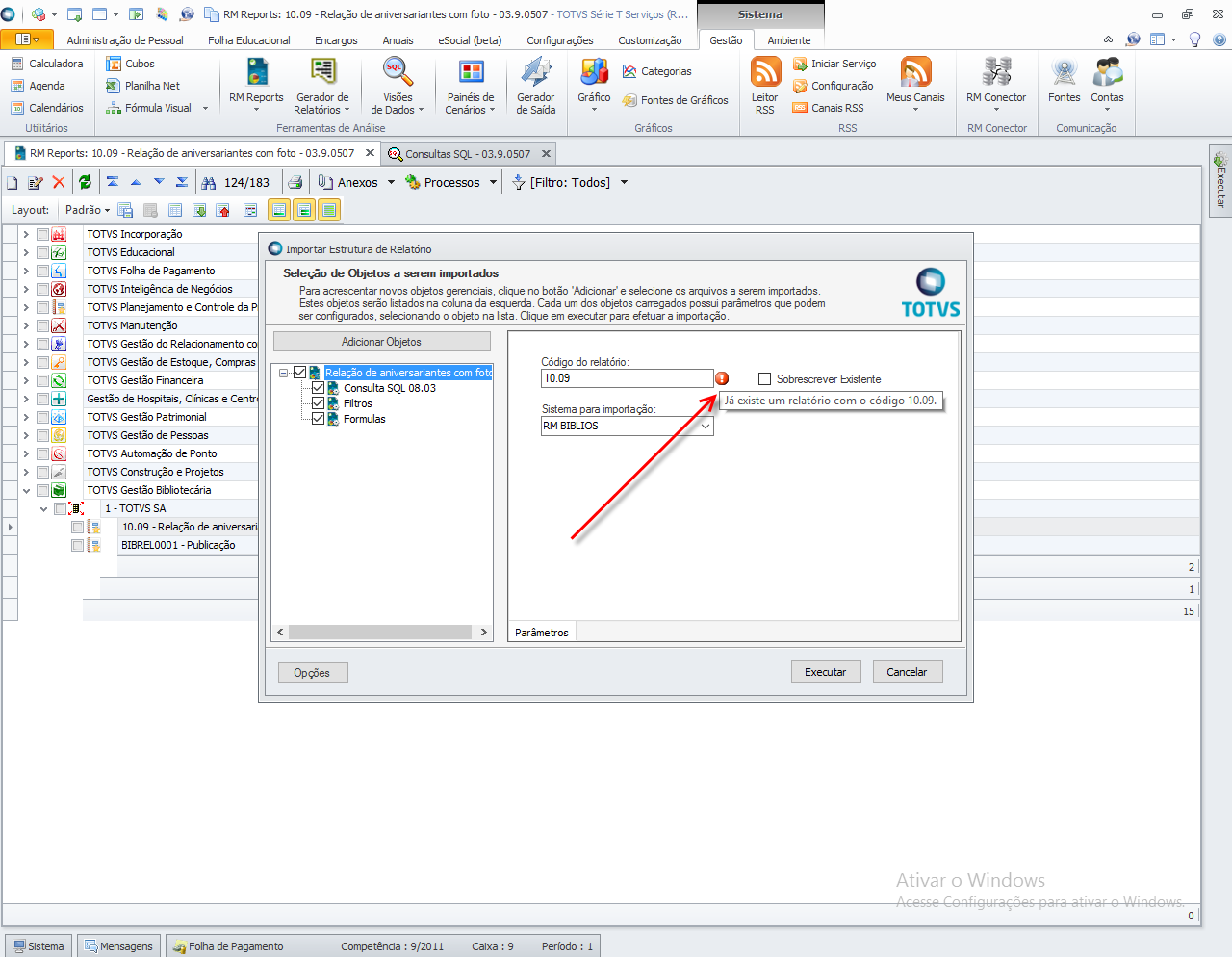Print the report list
This screenshot has height=957, width=1232.
click(x=295, y=182)
